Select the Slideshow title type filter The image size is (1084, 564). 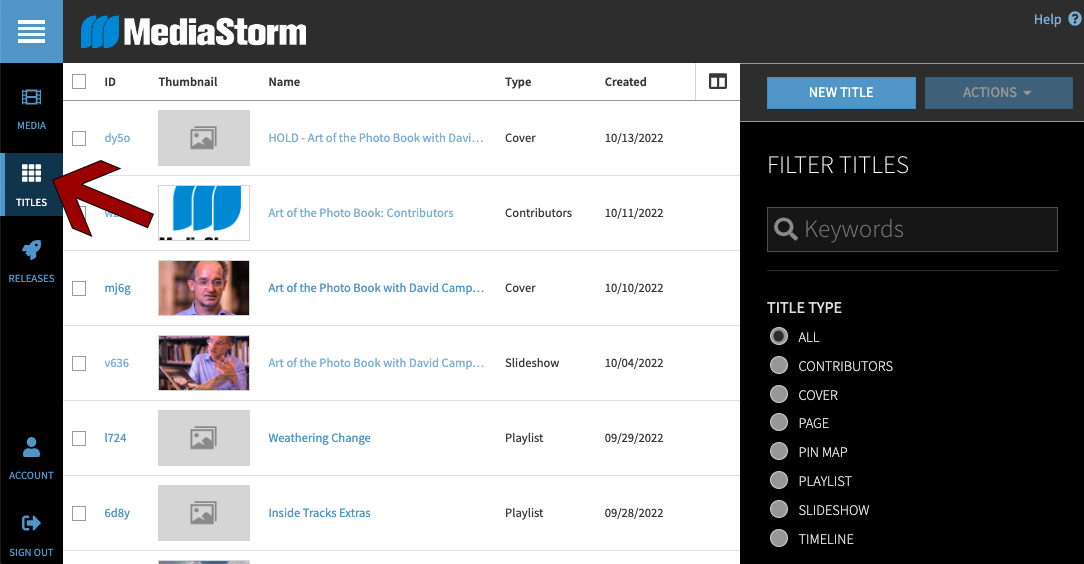pos(779,510)
